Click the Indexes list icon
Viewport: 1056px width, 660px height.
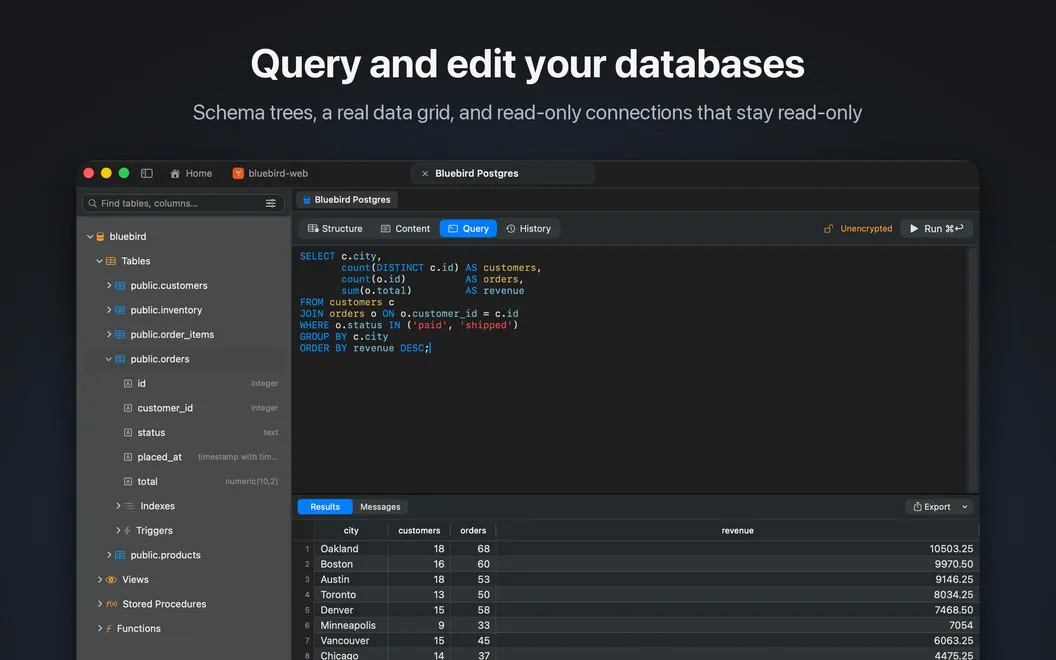[x=129, y=506]
